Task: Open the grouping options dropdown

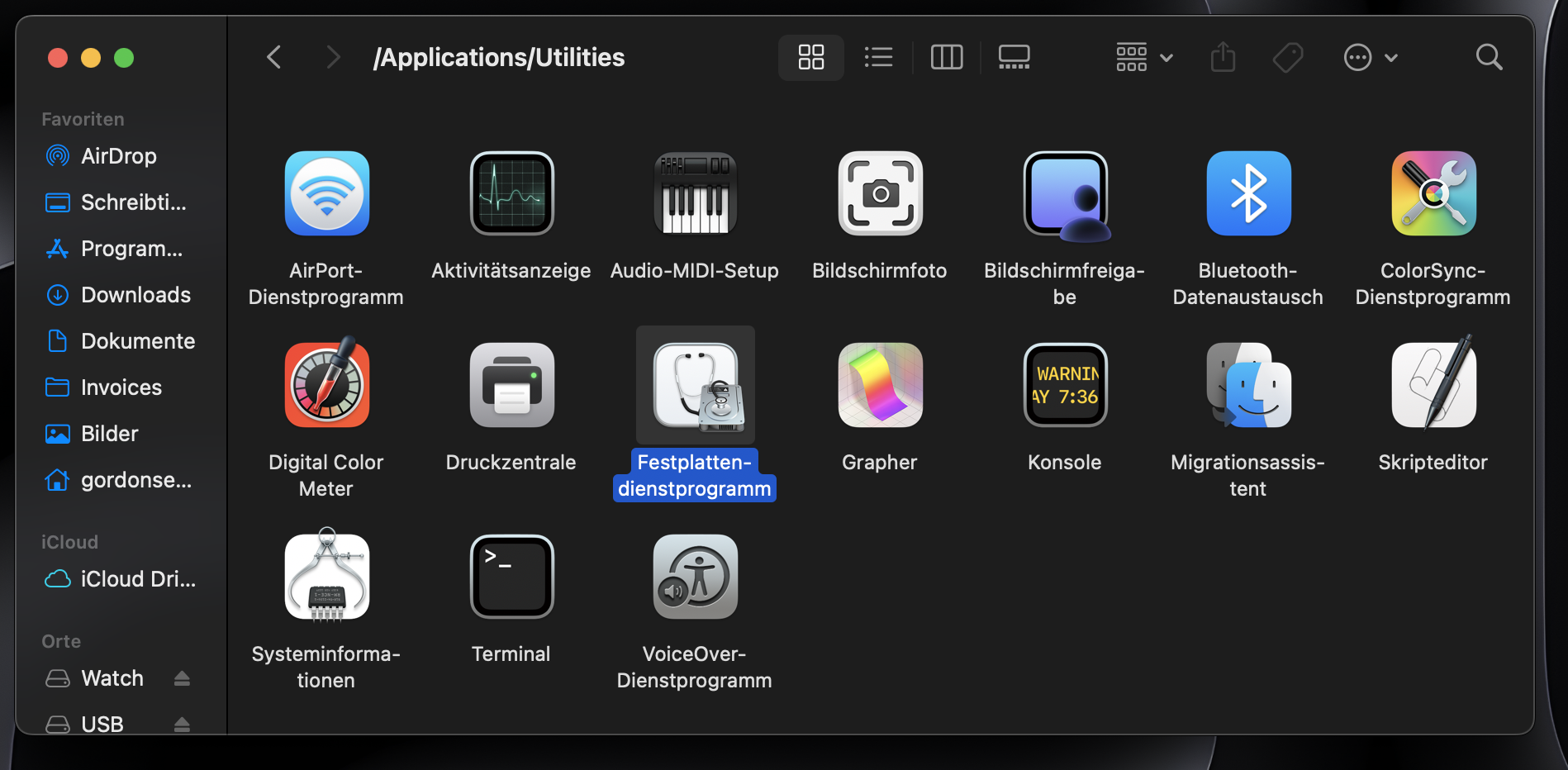Action: tap(1143, 57)
